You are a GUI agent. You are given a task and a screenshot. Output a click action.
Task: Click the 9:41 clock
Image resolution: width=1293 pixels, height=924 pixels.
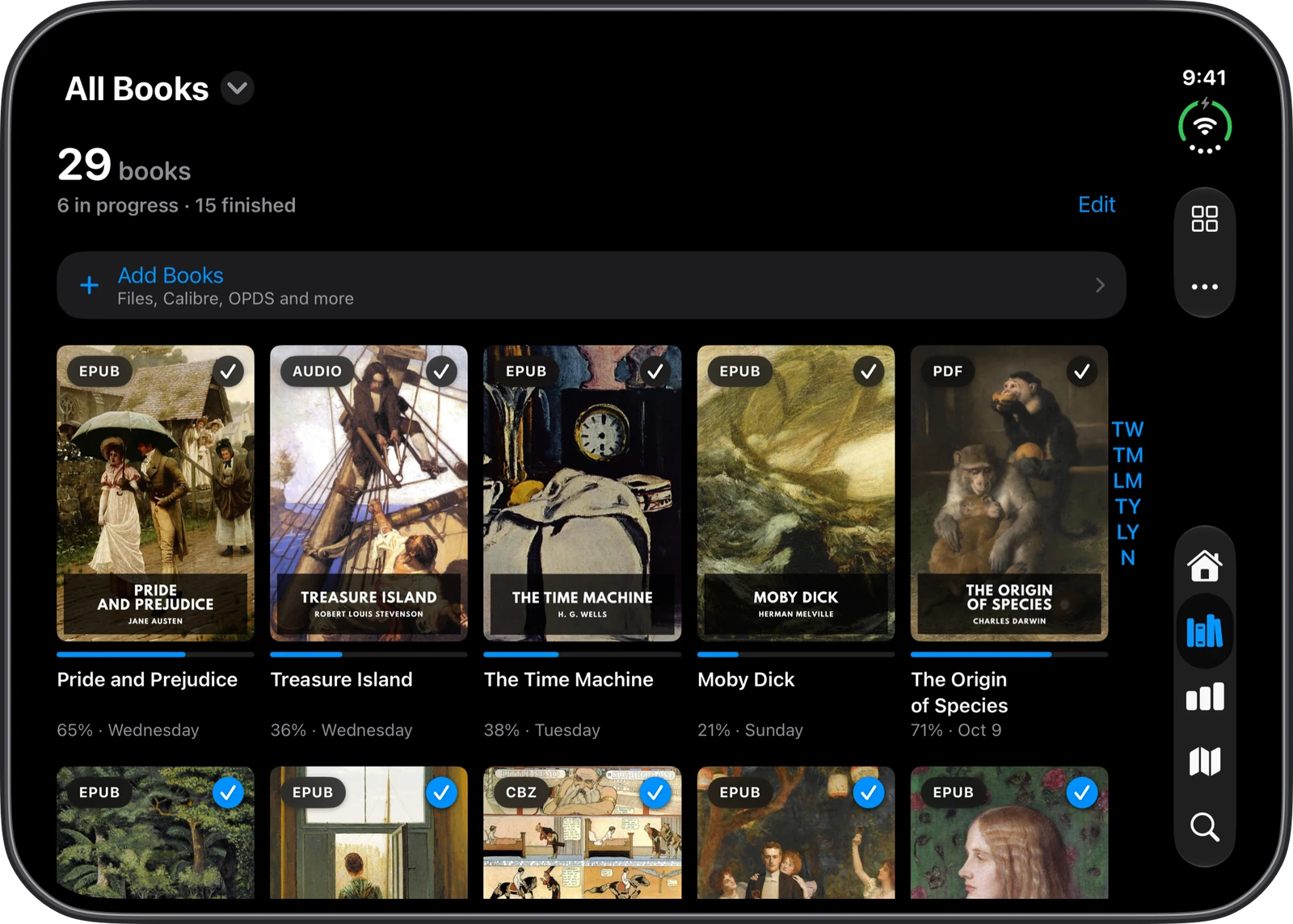[1204, 78]
